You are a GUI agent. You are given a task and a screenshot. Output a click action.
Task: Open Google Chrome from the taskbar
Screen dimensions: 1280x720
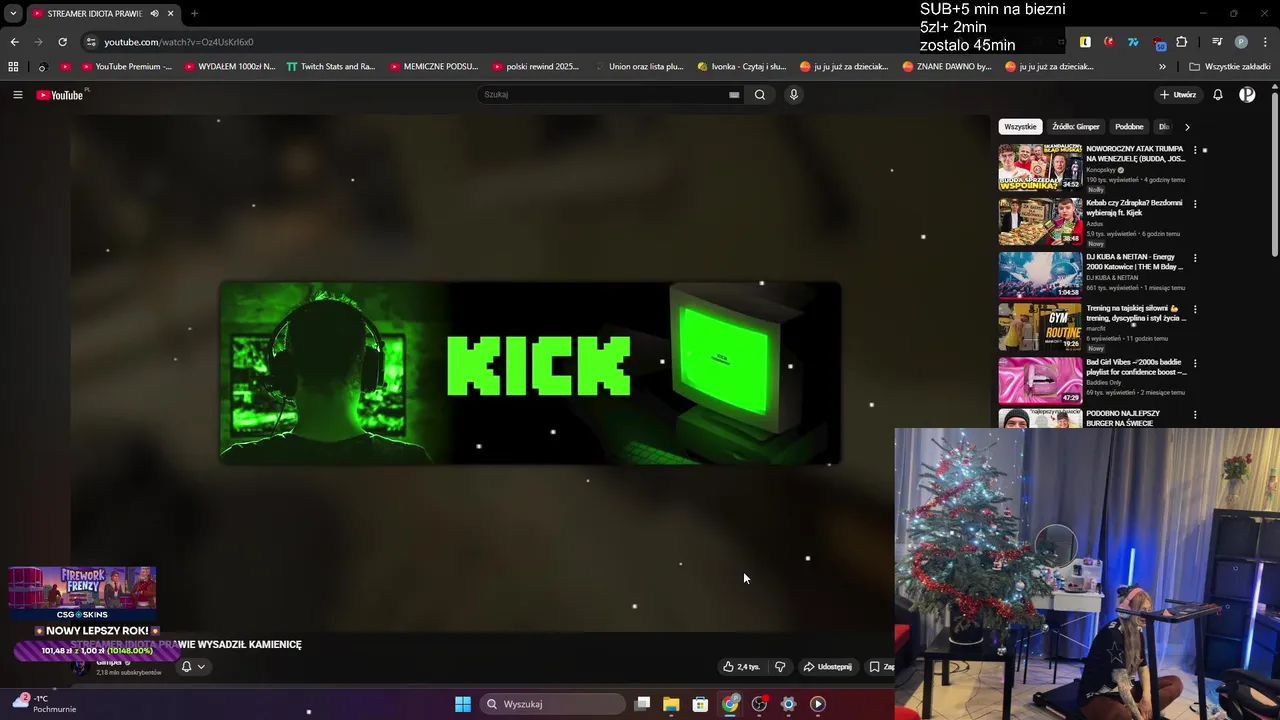[730, 704]
